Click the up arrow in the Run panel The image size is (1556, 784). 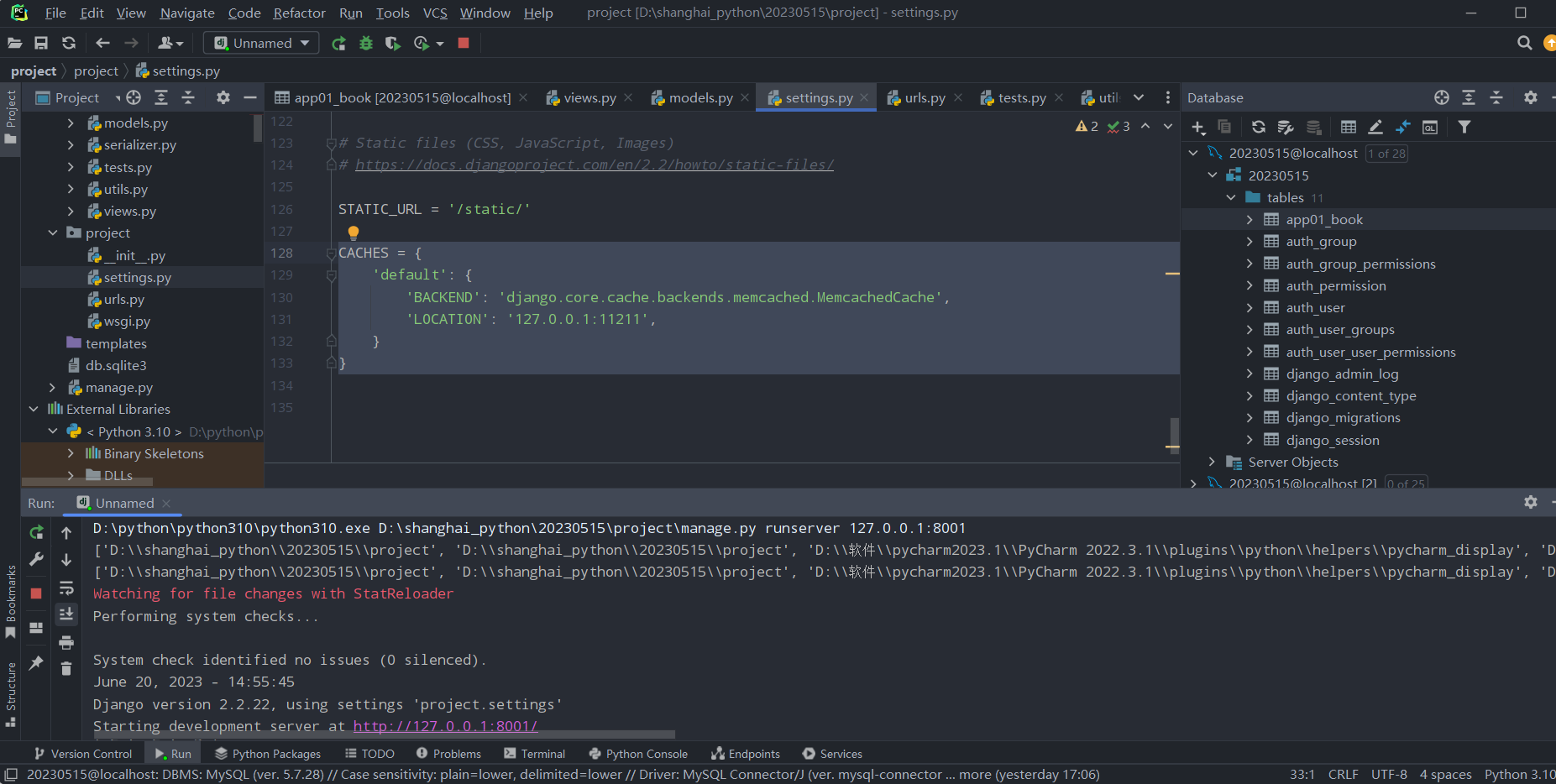coord(66,532)
